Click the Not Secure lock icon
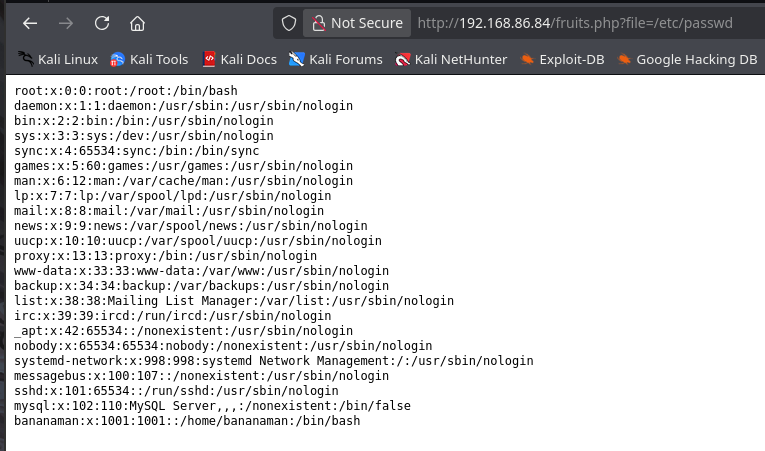This screenshot has height=451, width=765. click(x=319, y=23)
